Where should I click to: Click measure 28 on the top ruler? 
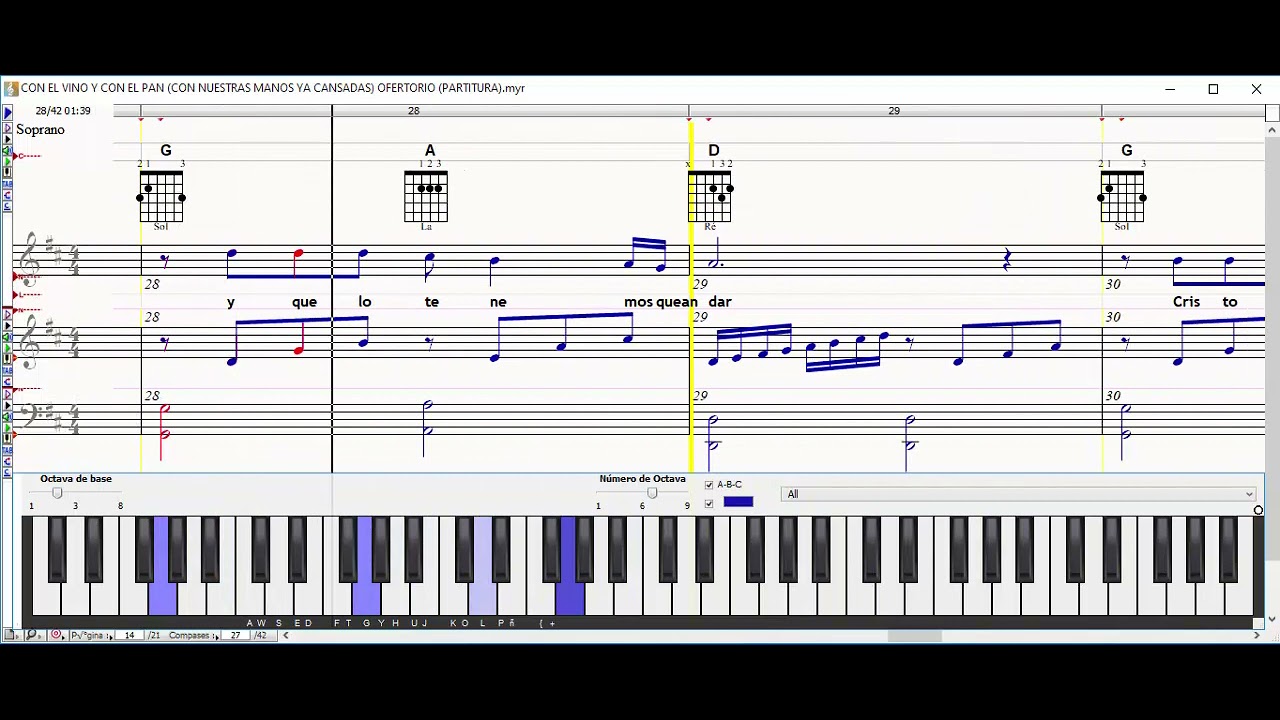[413, 111]
